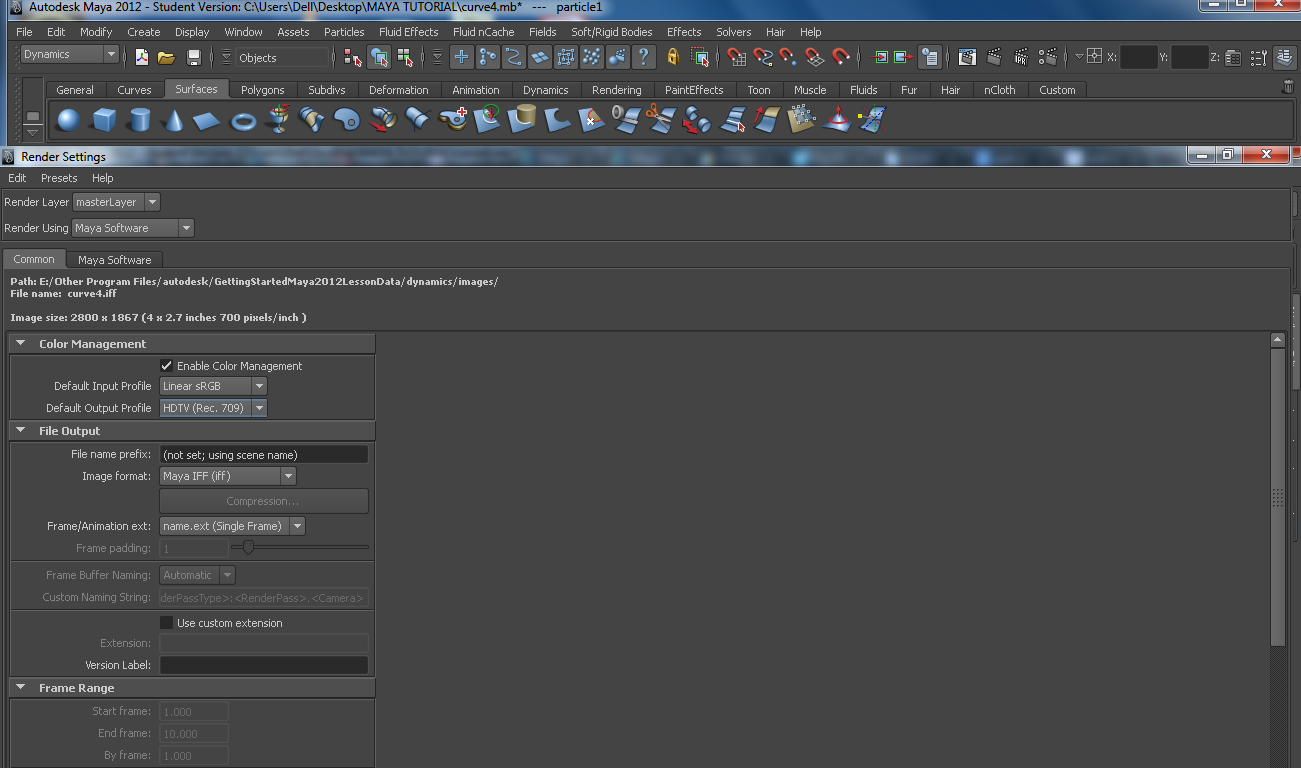Switch to the Dynamics shelf tab
The image size is (1301, 768).
click(x=546, y=90)
